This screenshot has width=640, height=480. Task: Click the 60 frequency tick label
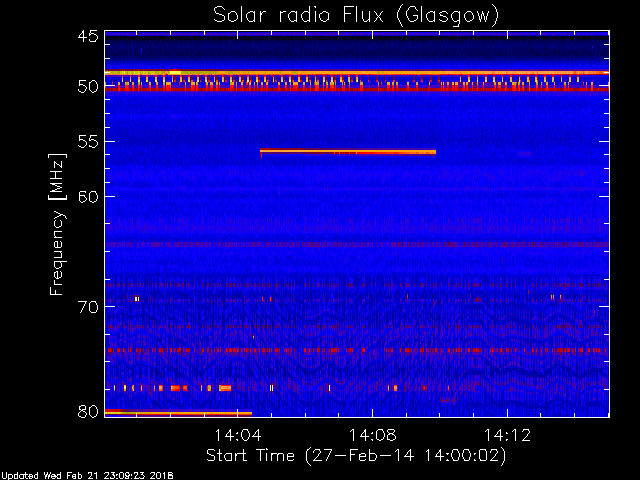[88, 196]
